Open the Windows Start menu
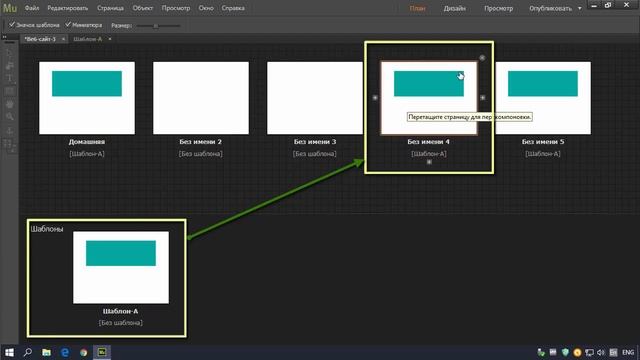640x360 pixels. (9, 352)
